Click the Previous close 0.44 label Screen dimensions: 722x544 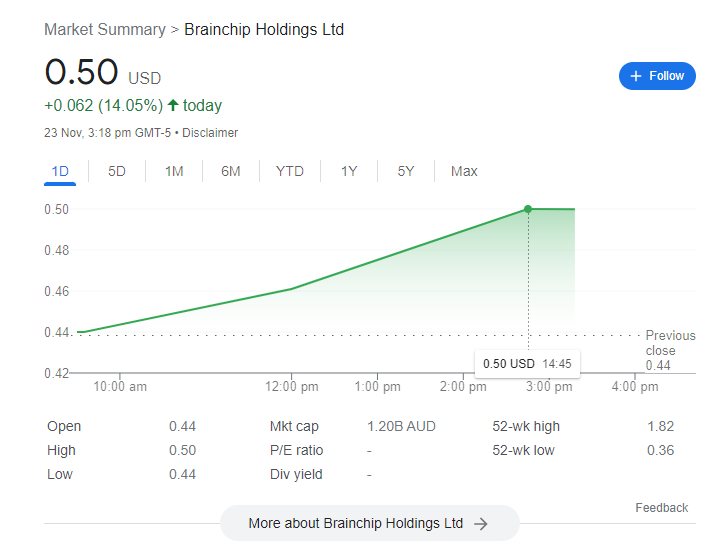click(x=670, y=350)
